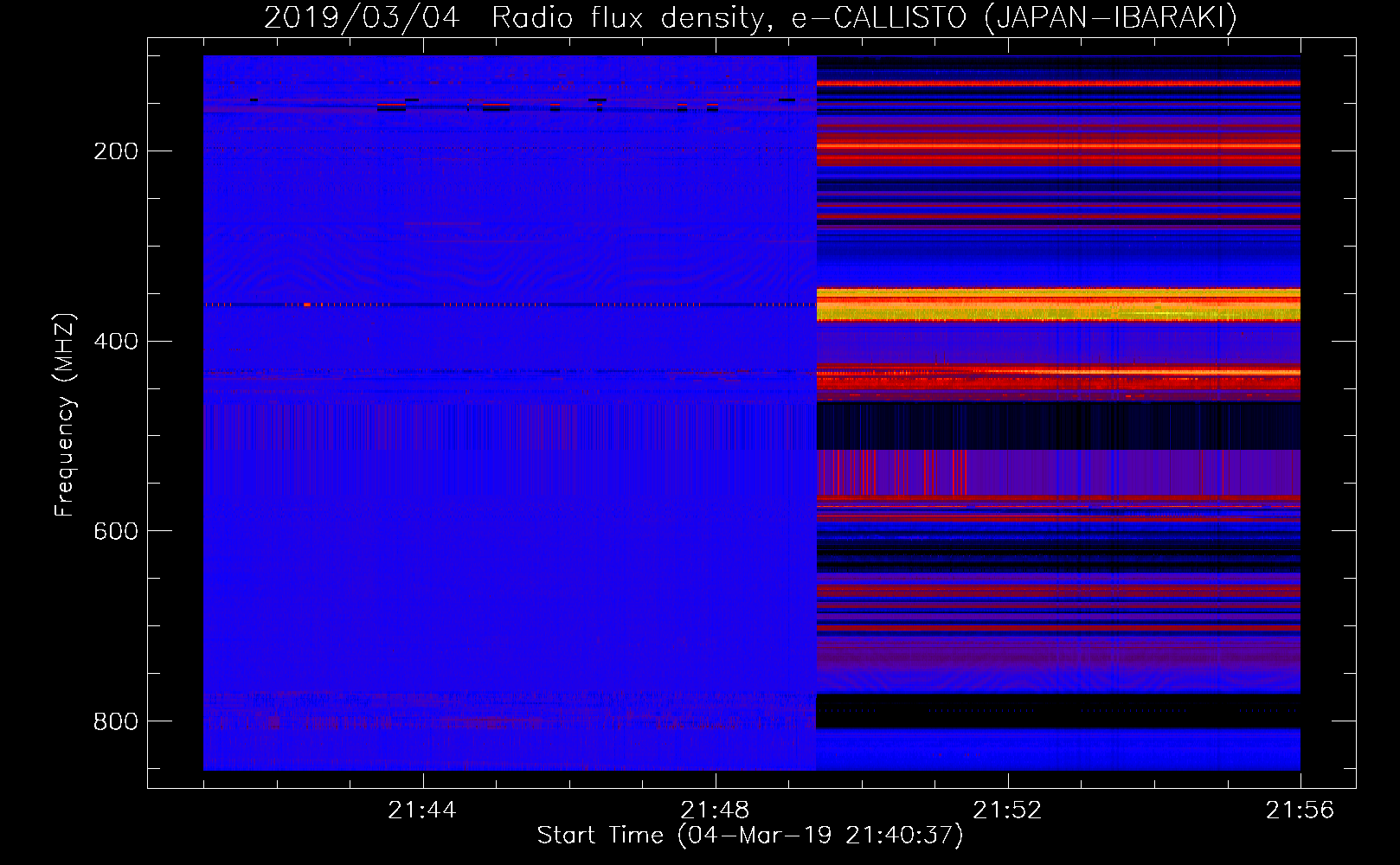Image resolution: width=1400 pixels, height=865 pixels.
Task: Click the 200 frequency tick label
Action: [116, 151]
